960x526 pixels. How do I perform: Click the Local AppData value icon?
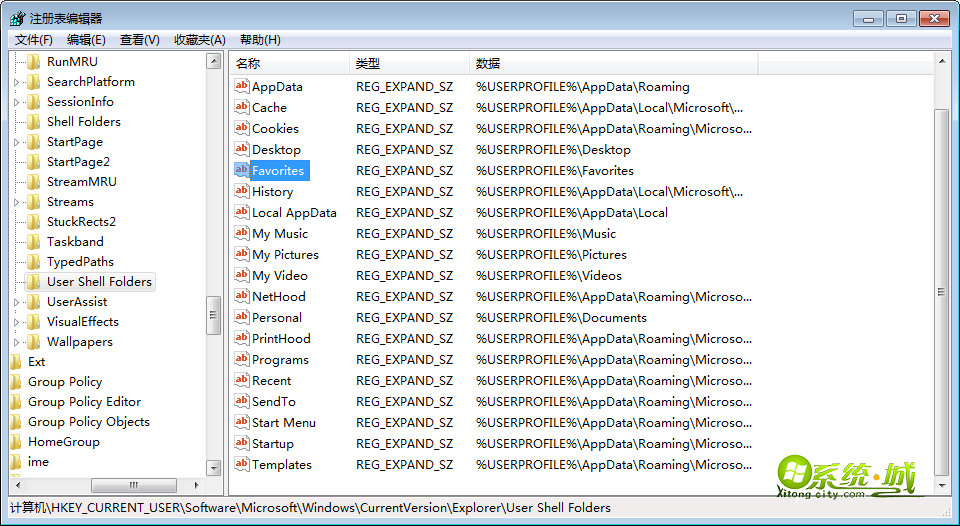pyautogui.click(x=242, y=212)
